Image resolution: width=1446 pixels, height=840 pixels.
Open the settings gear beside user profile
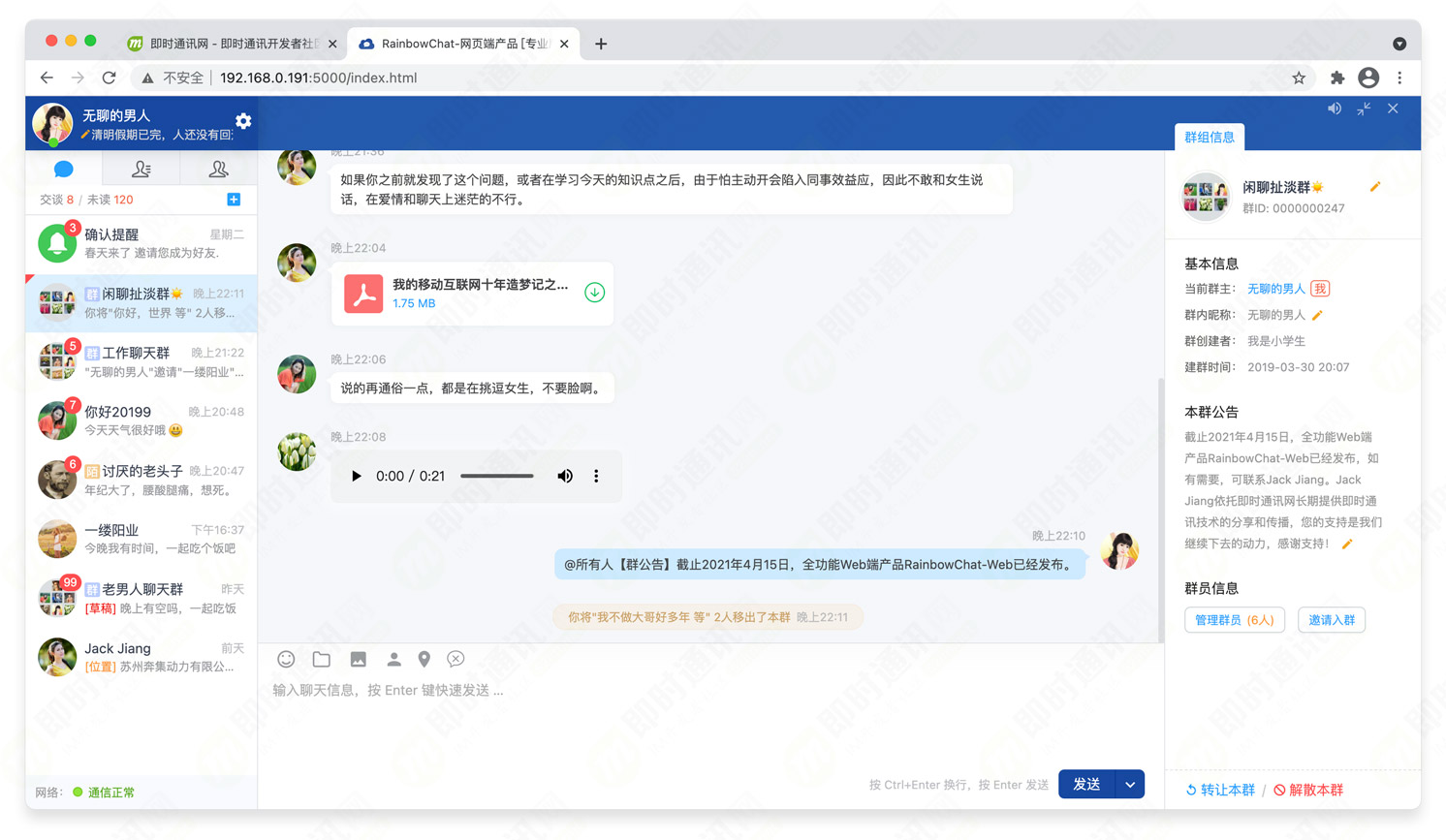243,121
